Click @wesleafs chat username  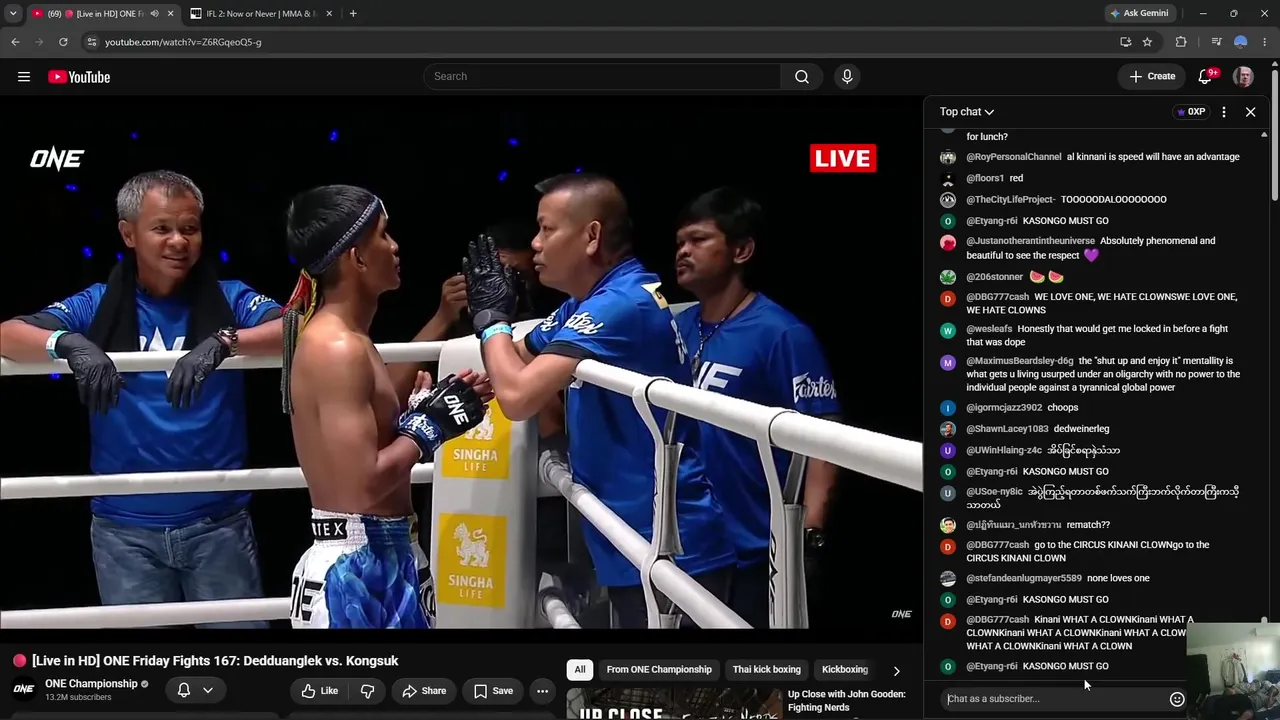click(989, 329)
